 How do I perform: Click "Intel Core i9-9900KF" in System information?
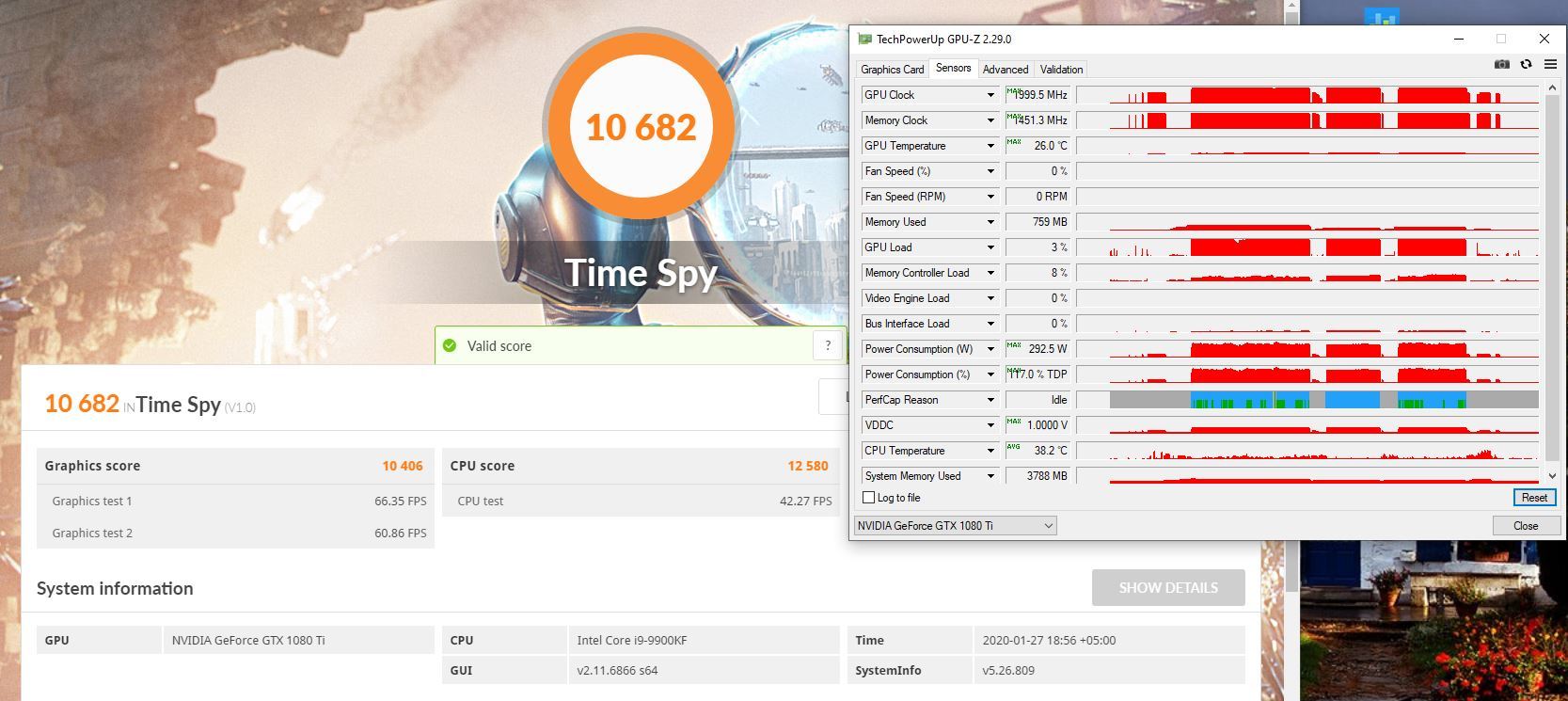(x=632, y=640)
